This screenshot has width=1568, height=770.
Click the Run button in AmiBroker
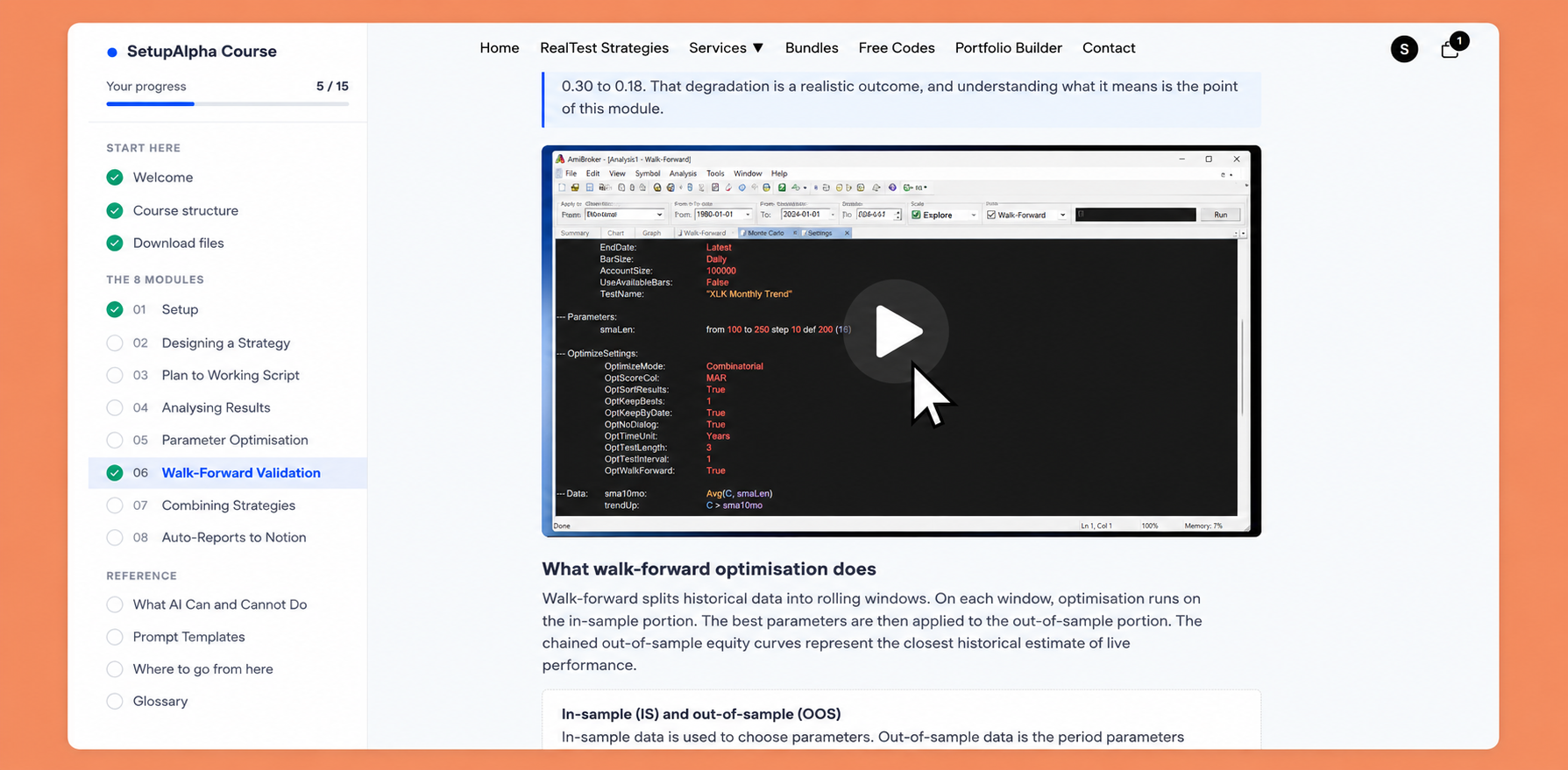[1220, 215]
